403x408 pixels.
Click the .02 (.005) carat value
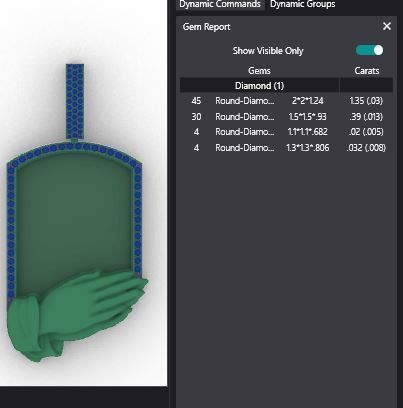point(366,132)
